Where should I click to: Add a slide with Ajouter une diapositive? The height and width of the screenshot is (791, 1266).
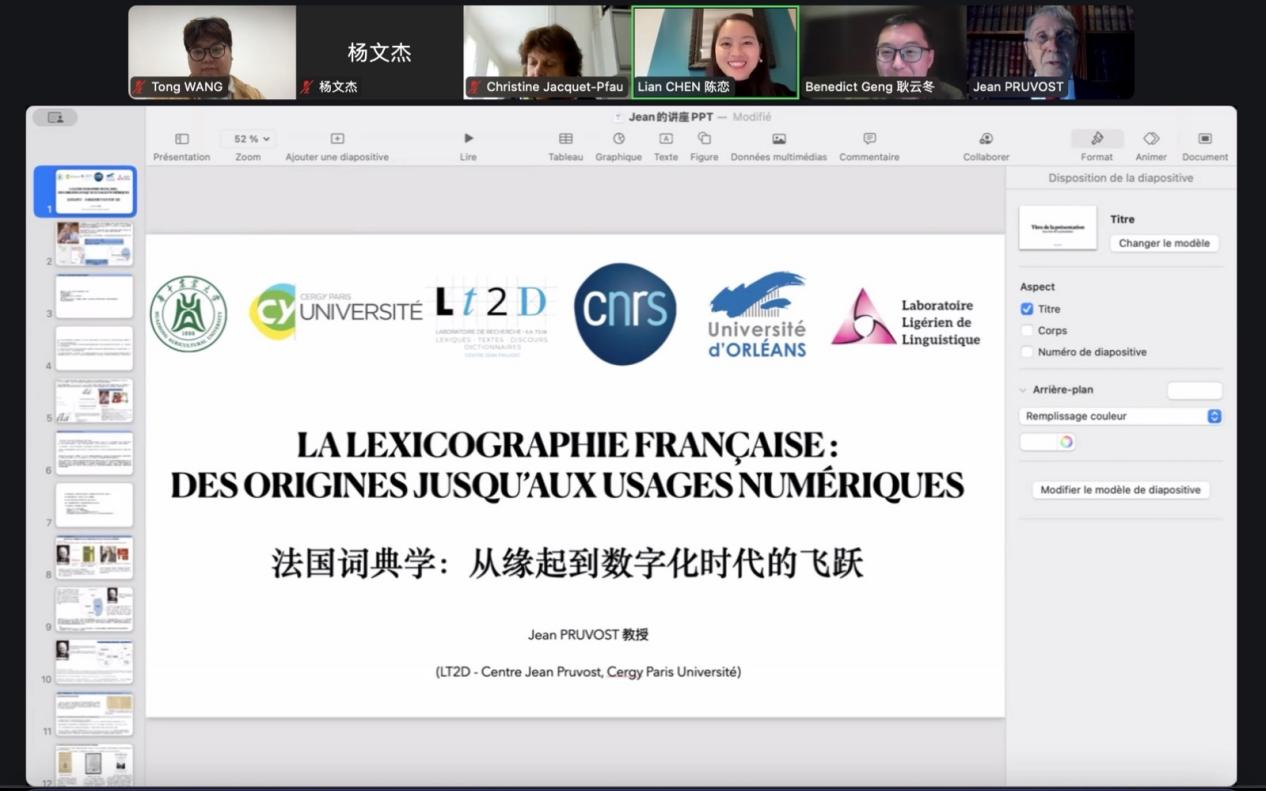337,139
